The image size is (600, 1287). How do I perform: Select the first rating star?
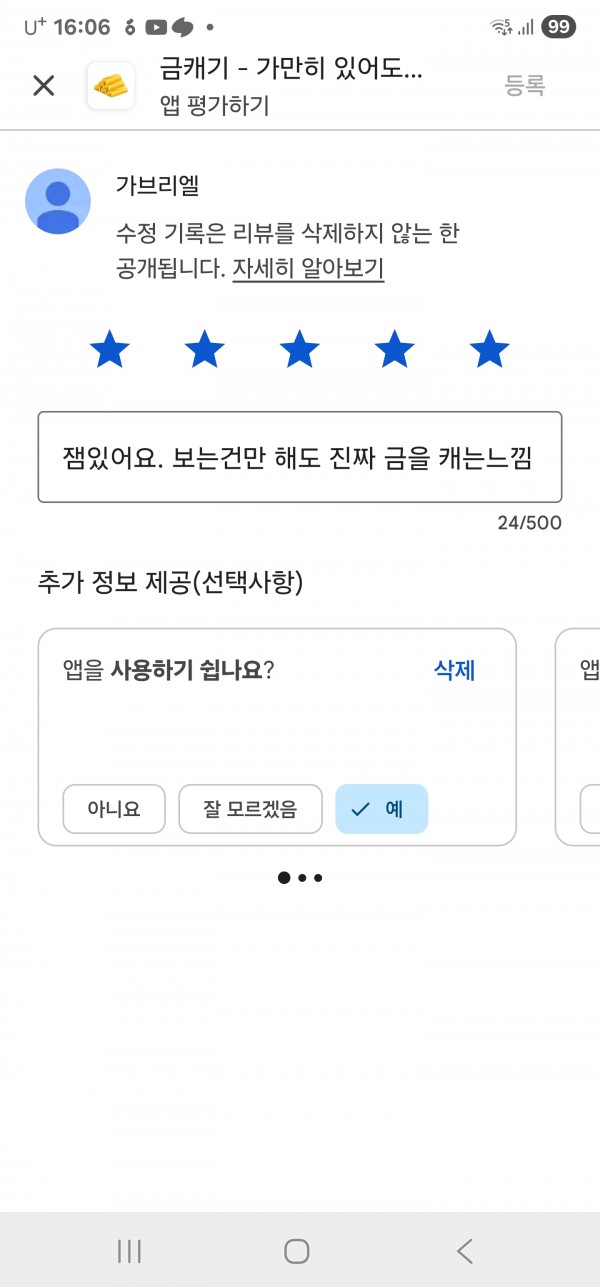point(110,350)
